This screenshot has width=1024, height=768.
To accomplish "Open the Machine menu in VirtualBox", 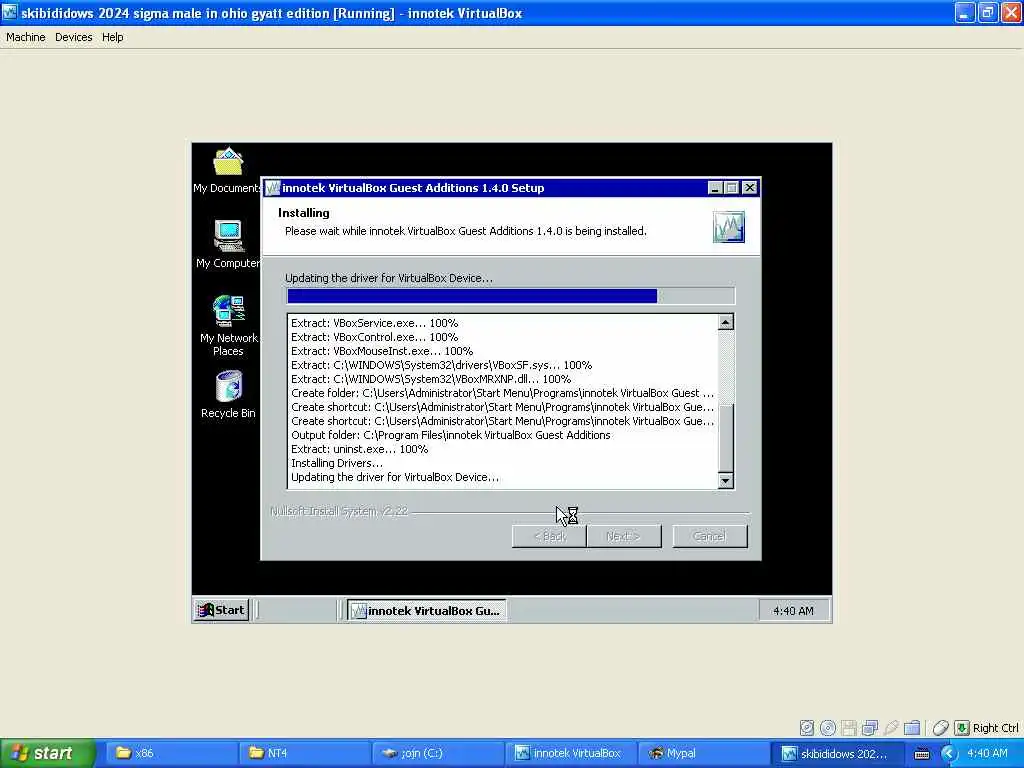I will point(25,37).
